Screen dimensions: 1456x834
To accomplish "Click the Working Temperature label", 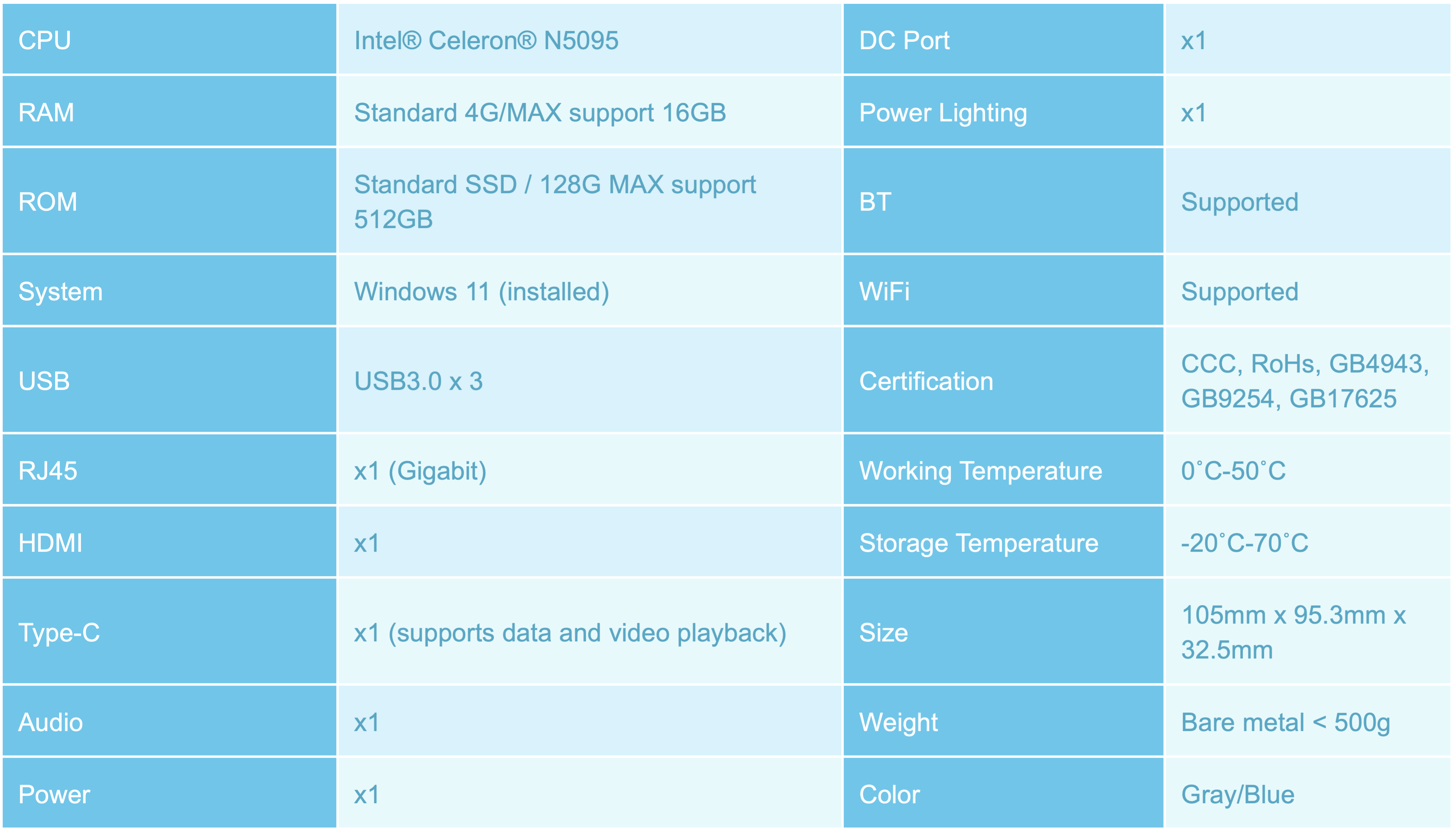I will 981,471.
